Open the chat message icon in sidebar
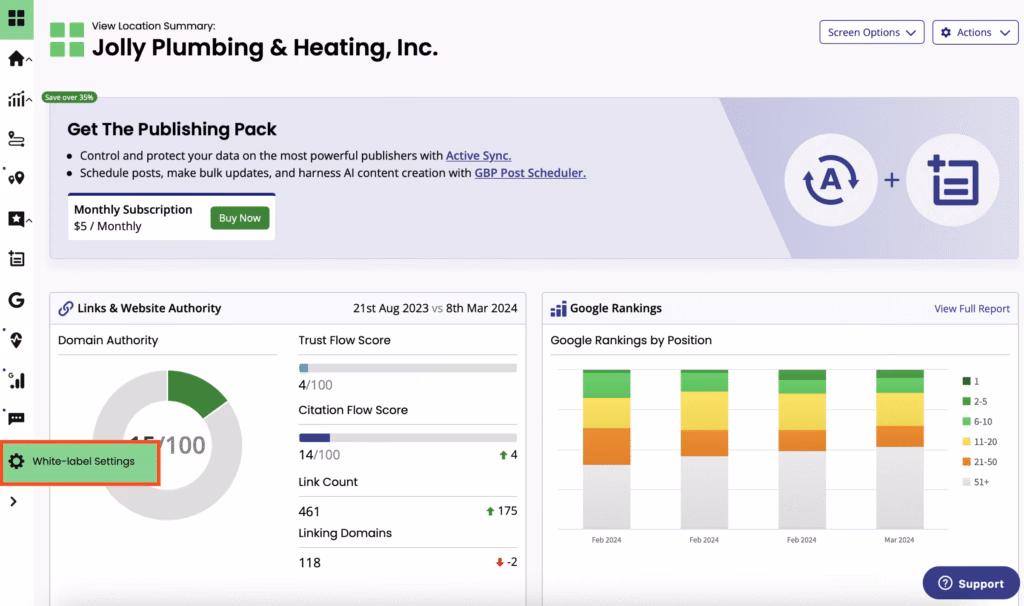The height and width of the screenshot is (606, 1024). (16, 419)
